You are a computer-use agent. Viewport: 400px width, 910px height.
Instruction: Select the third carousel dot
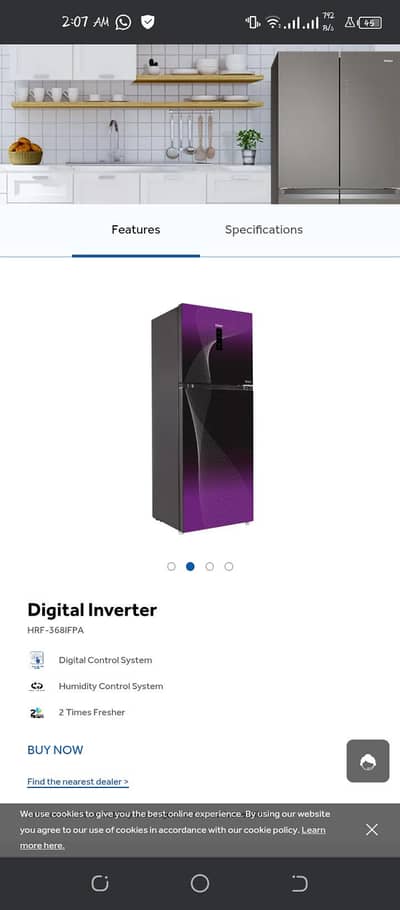point(210,566)
